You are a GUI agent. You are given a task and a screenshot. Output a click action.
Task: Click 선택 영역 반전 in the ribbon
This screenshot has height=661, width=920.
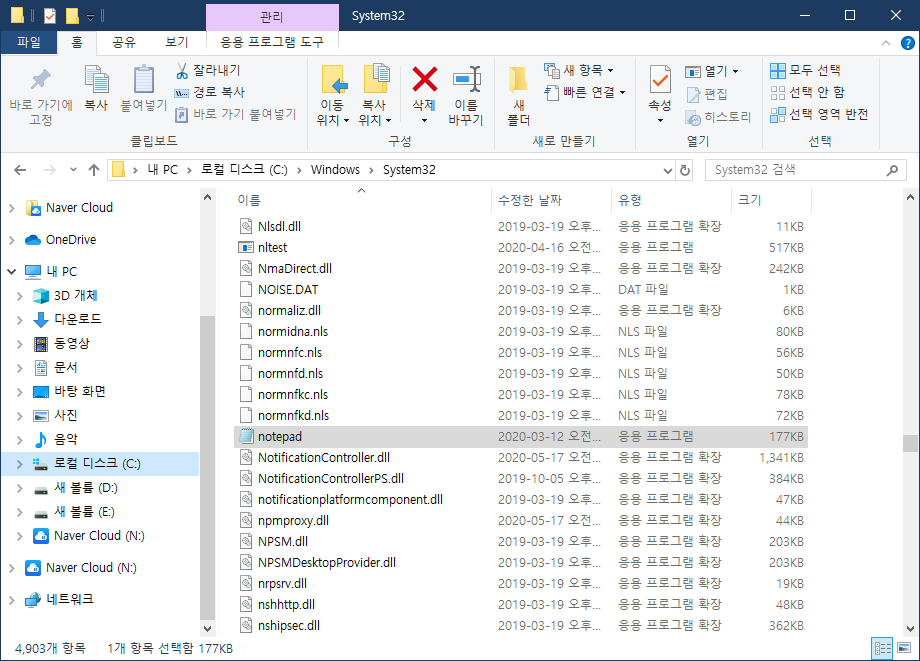819,114
